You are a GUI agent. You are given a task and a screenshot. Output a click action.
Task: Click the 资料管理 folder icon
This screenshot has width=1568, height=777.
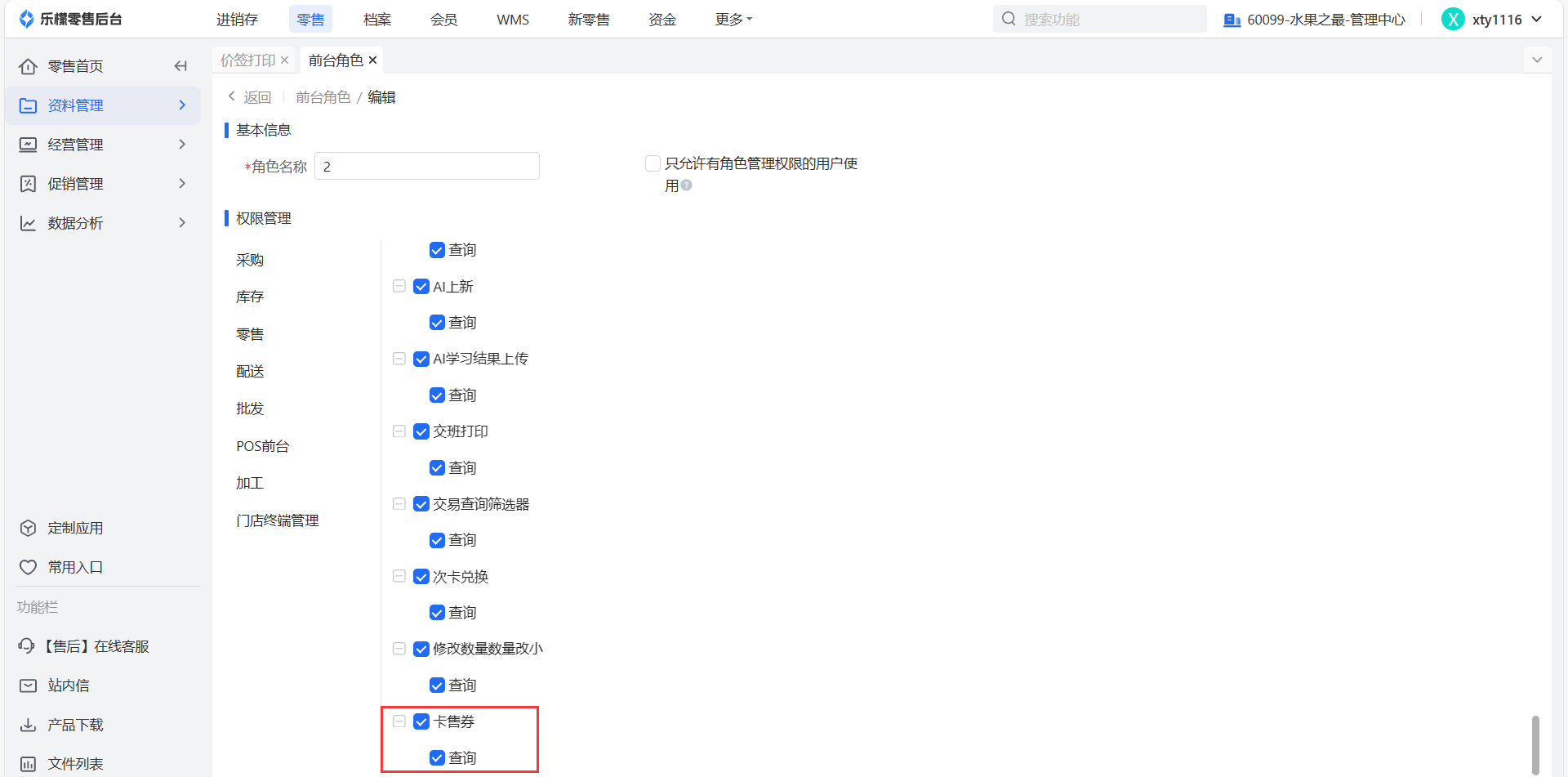coord(28,105)
